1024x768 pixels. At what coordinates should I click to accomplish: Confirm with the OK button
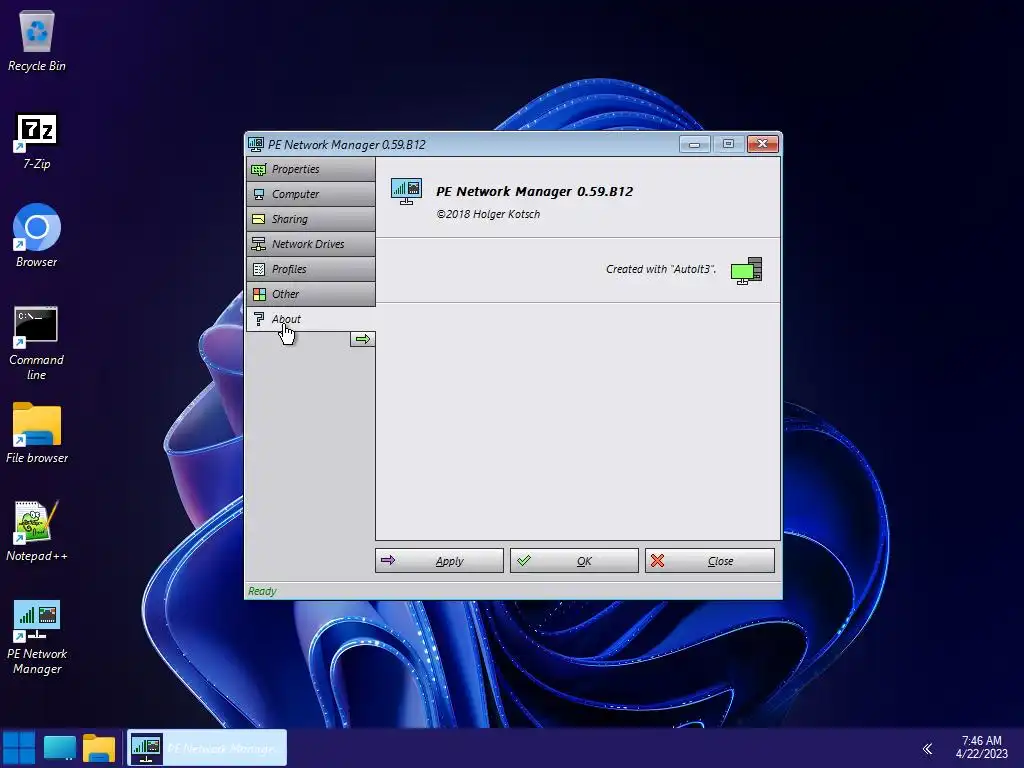click(x=574, y=561)
